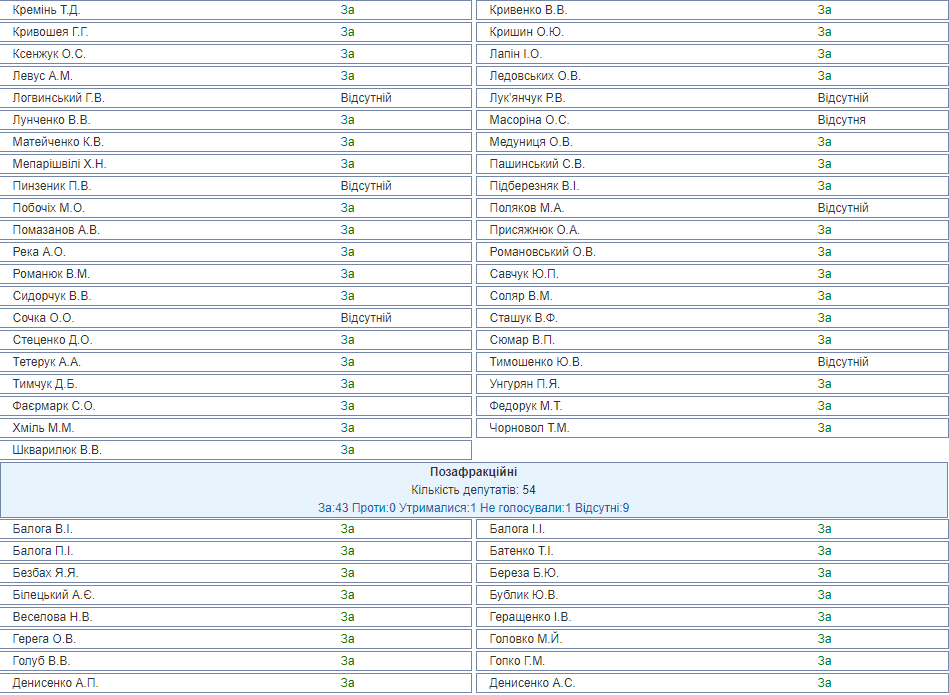Viewport: 949px width, 695px height.
Task: Click Поляков М.А. name
Action: pyautogui.click(x=527, y=208)
